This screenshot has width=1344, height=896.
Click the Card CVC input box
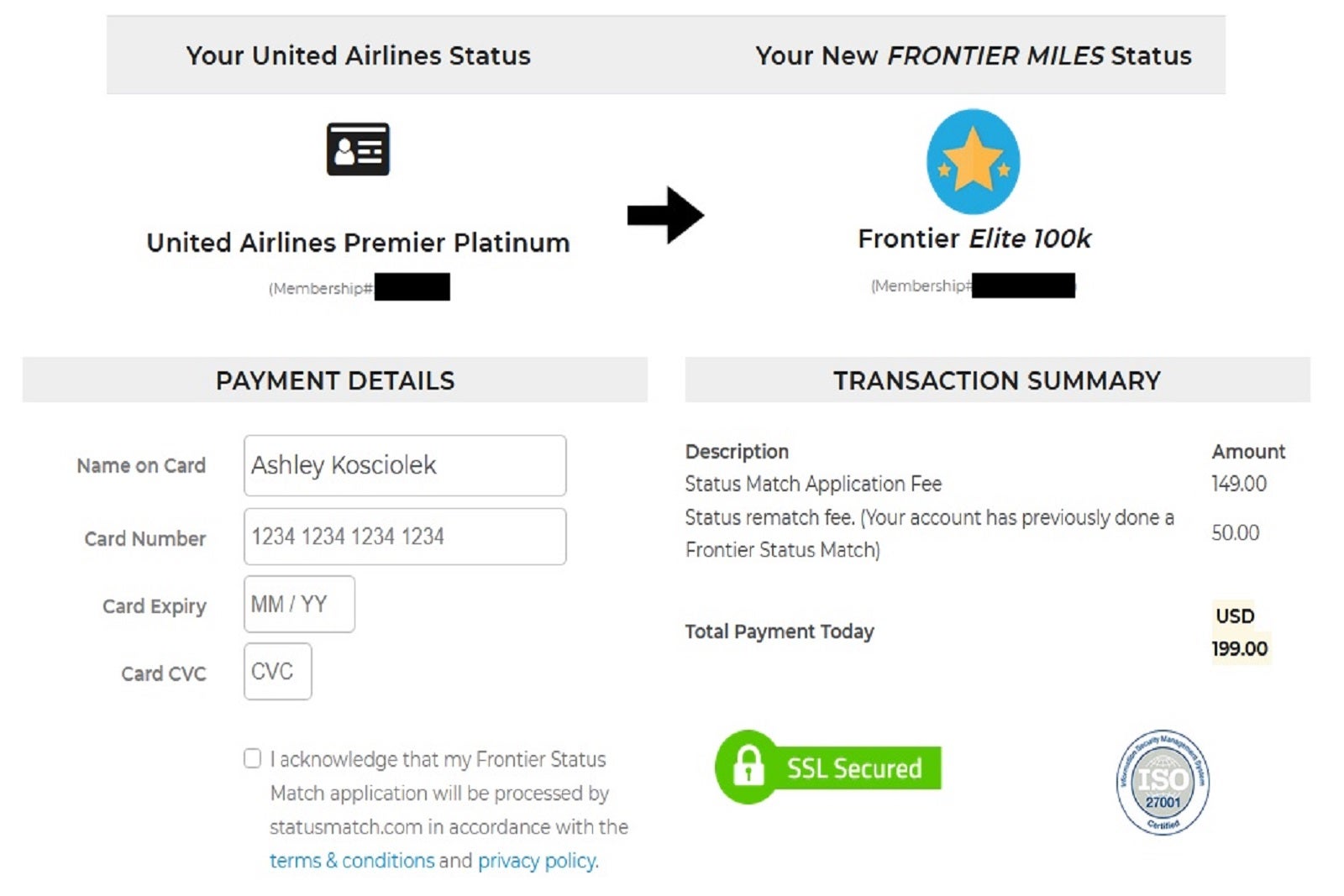point(277,671)
